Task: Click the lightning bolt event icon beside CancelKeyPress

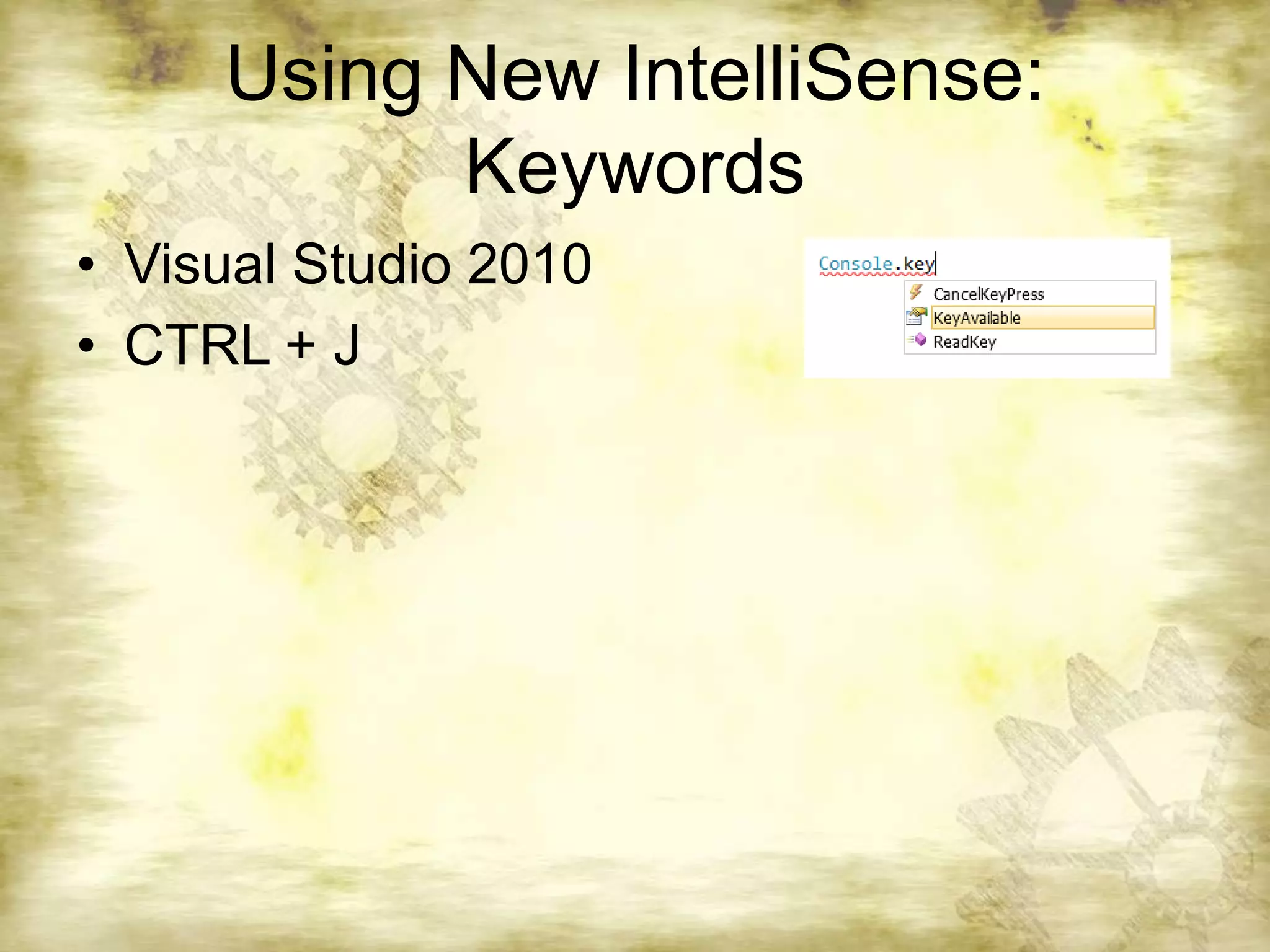Action: 917,292
